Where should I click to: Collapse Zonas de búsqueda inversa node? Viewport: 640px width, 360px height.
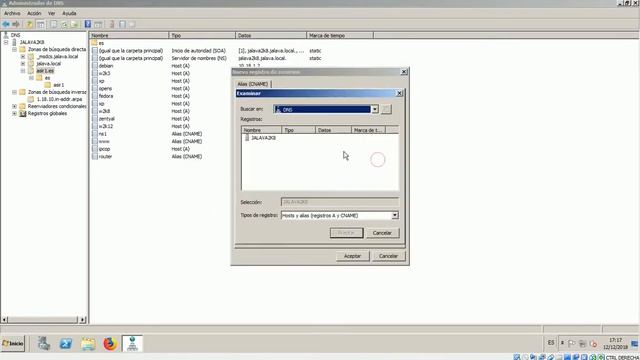[14, 92]
